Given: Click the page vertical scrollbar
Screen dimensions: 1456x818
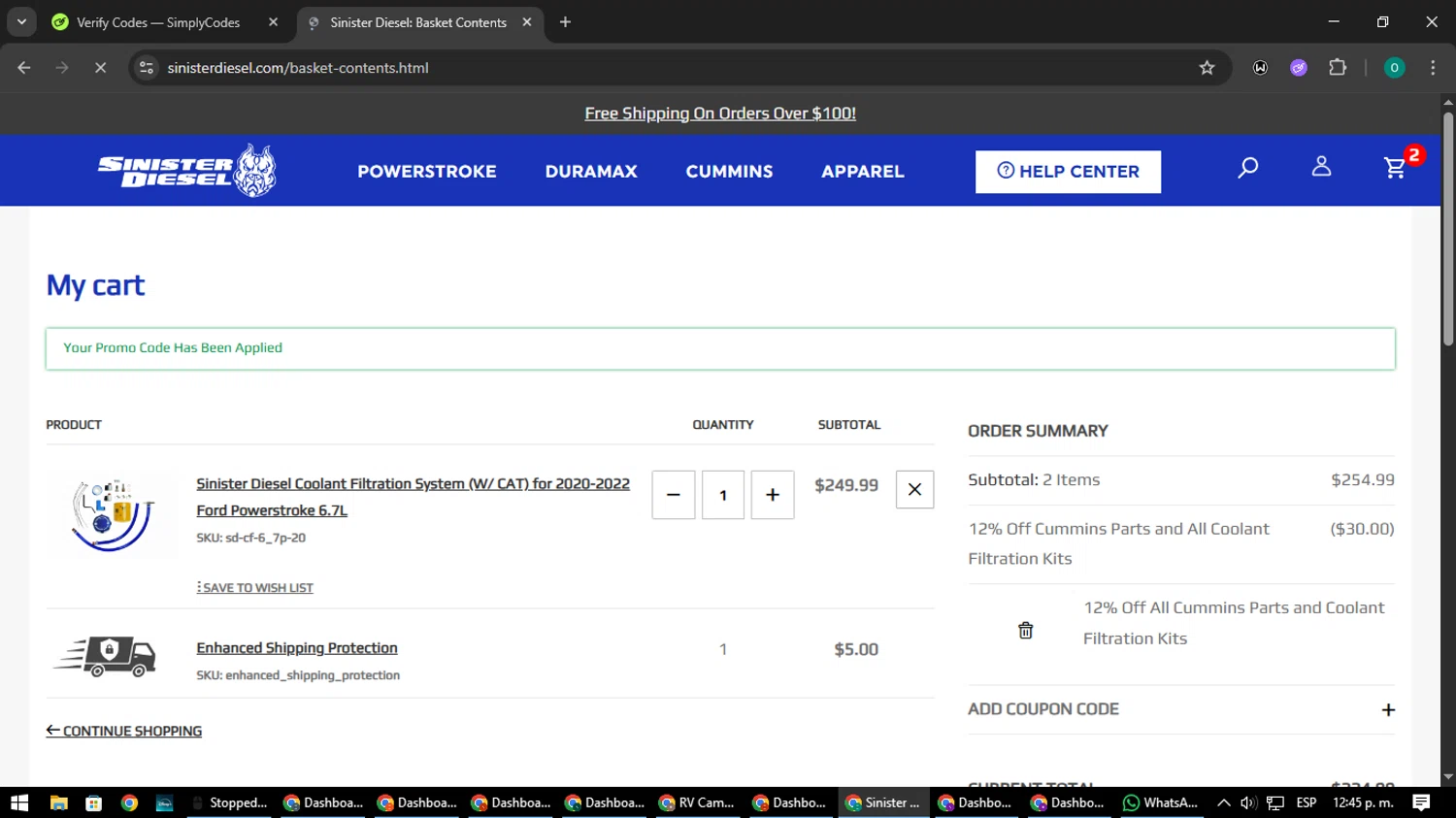Looking at the screenshot, I should pos(1448,229).
